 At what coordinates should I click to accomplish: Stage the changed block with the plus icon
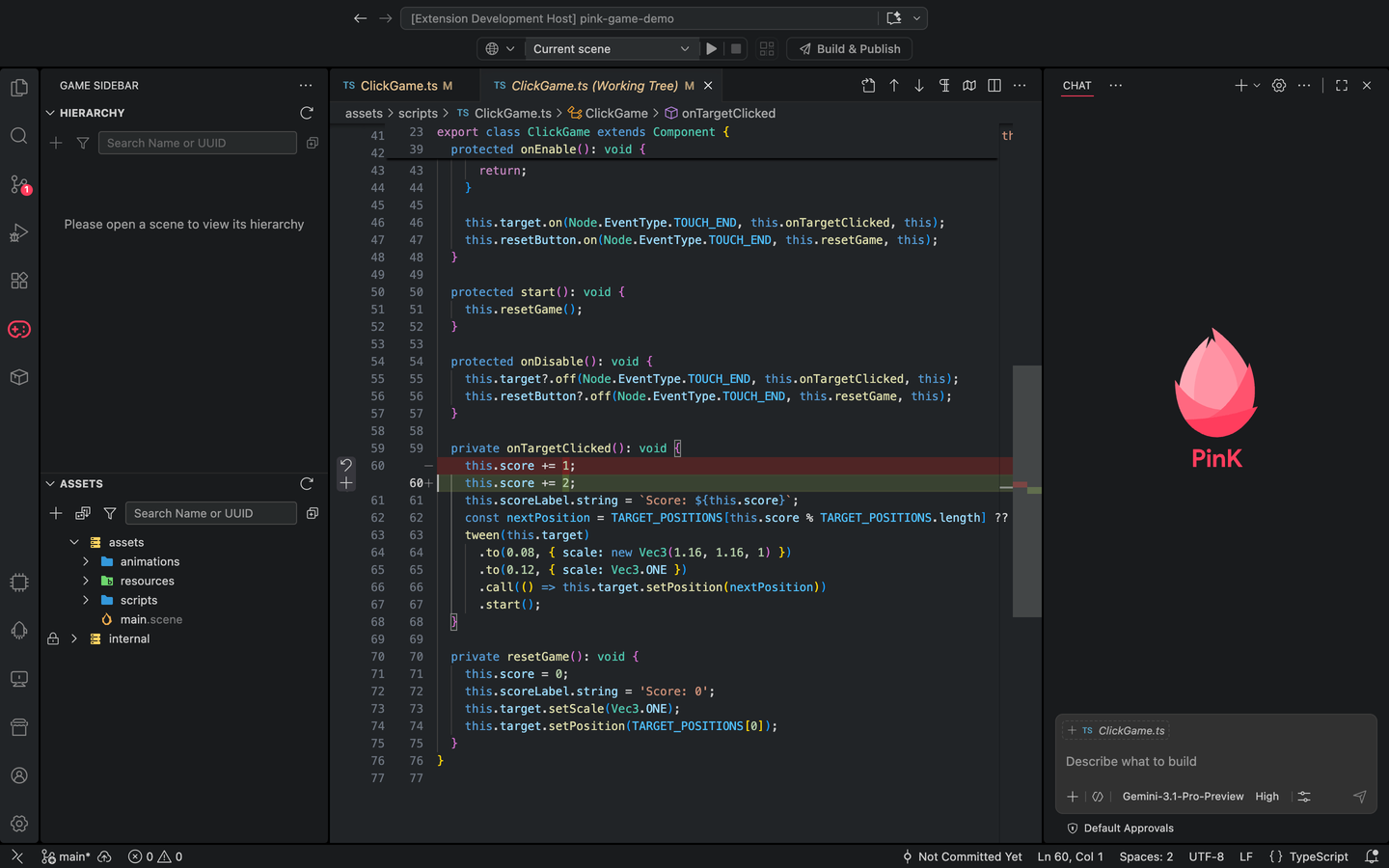pyautogui.click(x=346, y=482)
